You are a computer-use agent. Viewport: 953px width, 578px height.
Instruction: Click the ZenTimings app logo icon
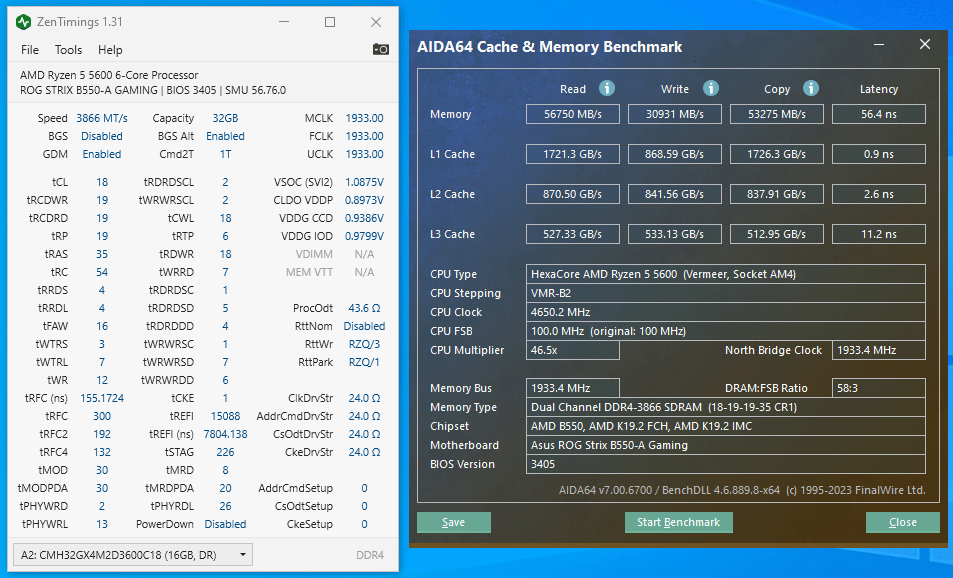23,22
